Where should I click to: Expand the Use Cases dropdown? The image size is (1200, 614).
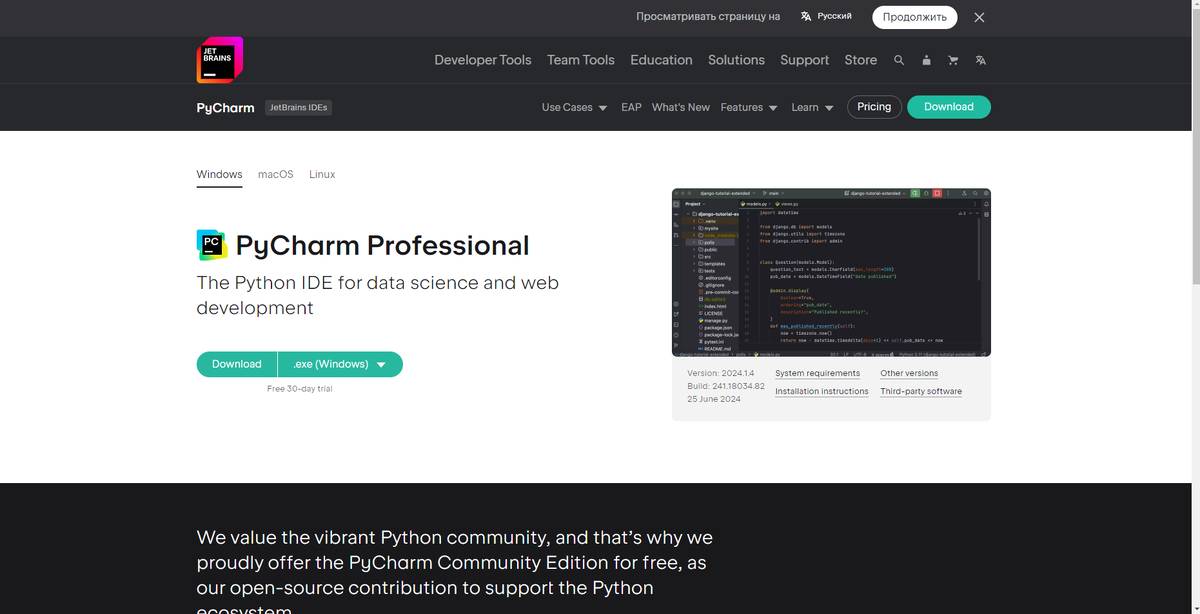click(574, 107)
